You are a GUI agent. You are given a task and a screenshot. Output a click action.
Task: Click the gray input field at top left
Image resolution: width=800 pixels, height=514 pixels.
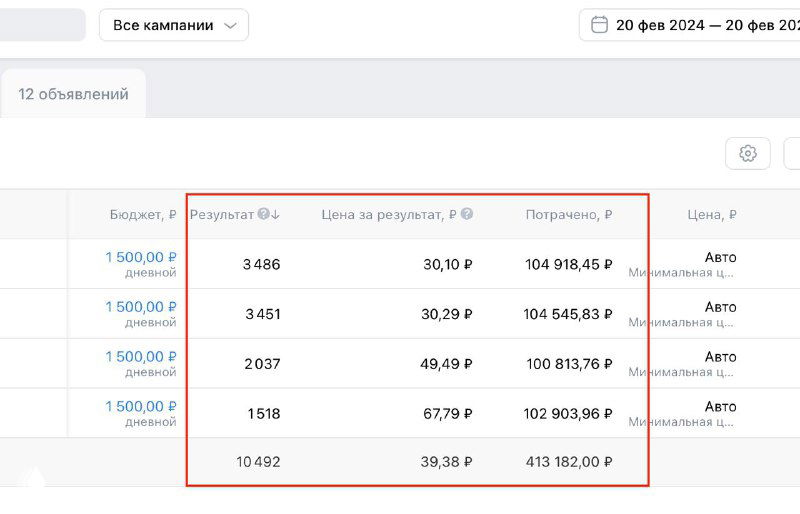tap(40, 25)
